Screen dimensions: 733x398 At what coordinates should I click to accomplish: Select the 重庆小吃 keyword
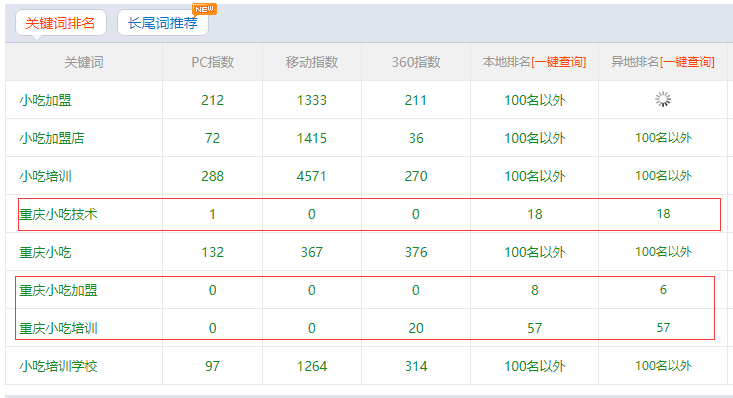[x=45, y=253]
